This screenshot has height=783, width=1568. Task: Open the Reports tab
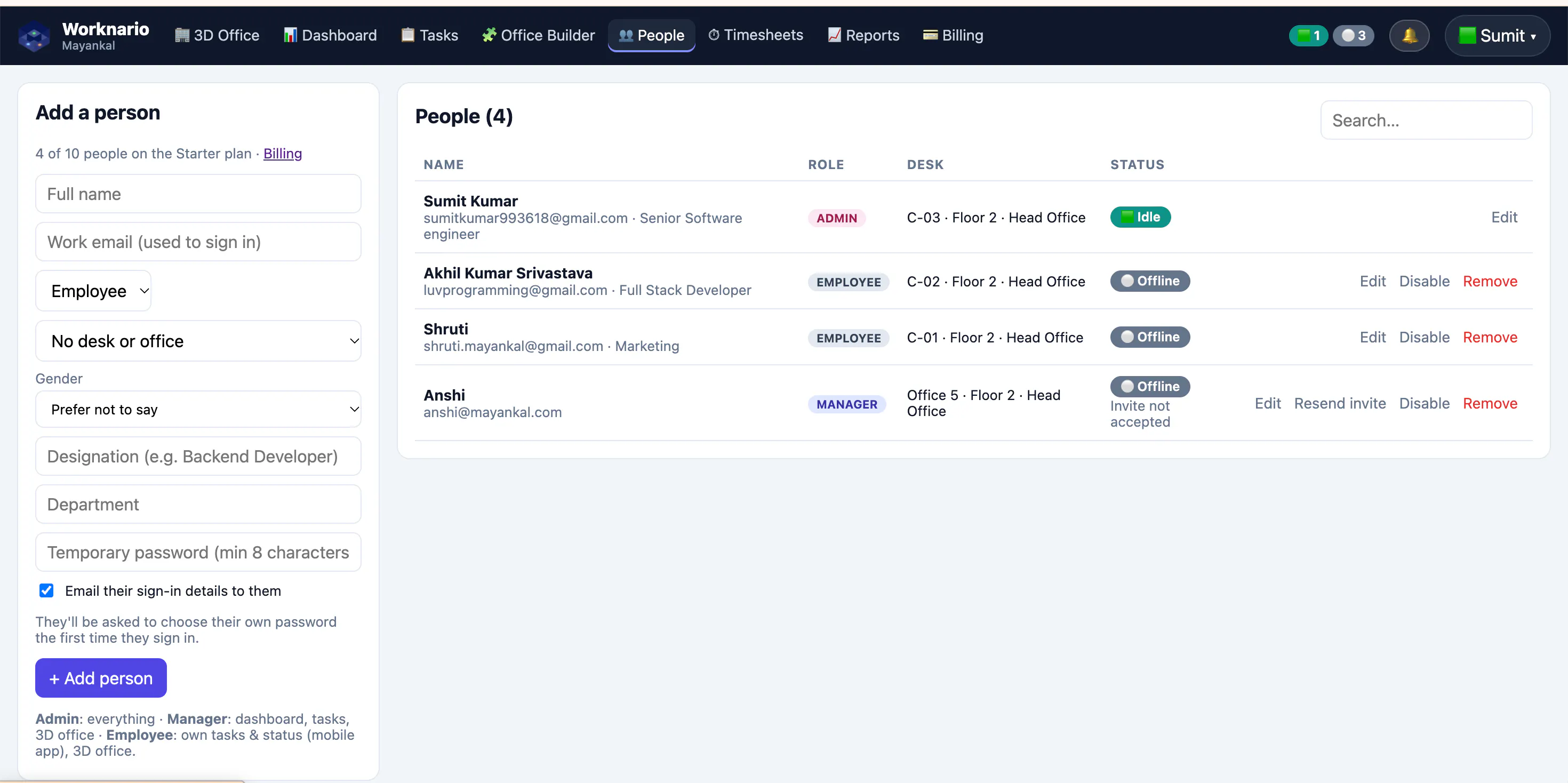pyautogui.click(x=863, y=35)
